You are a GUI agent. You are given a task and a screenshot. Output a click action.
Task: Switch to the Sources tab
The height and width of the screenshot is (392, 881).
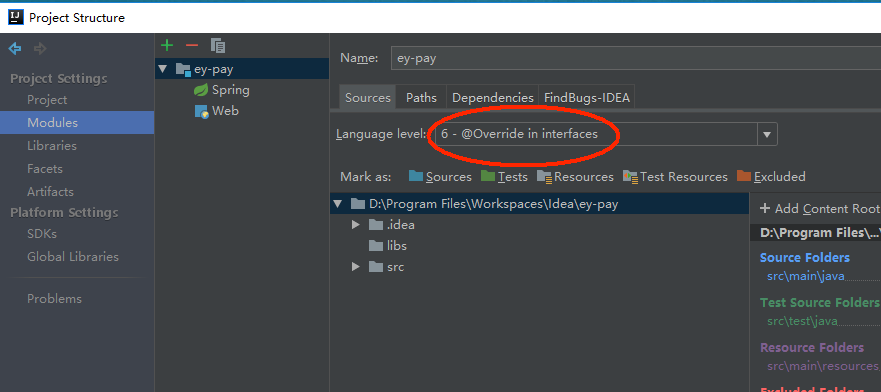pos(367,97)
